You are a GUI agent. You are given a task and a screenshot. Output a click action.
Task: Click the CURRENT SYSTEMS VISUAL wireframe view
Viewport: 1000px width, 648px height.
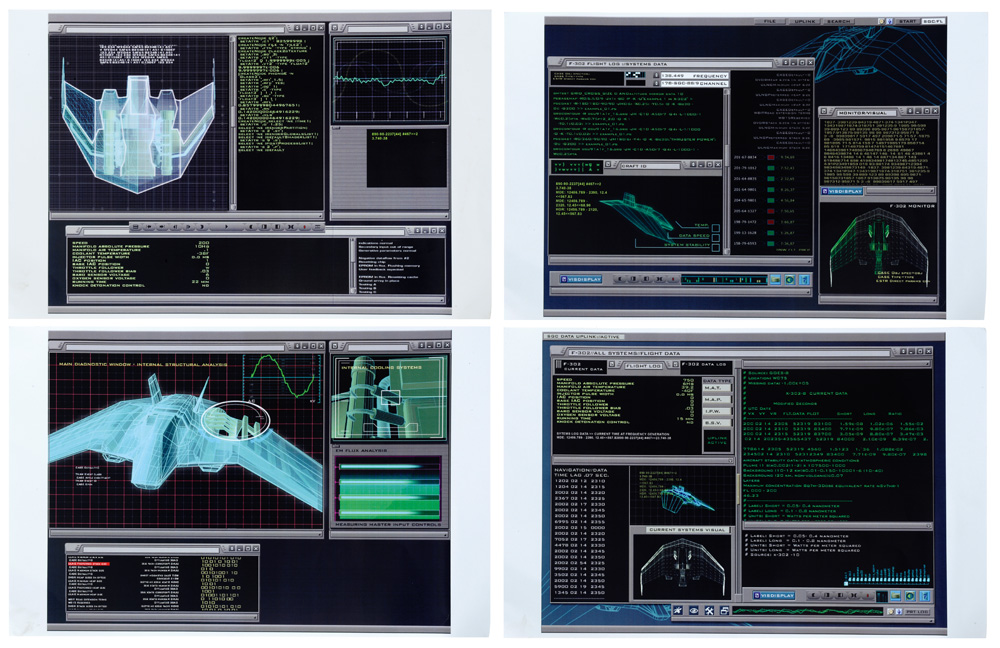pos(684,568)
